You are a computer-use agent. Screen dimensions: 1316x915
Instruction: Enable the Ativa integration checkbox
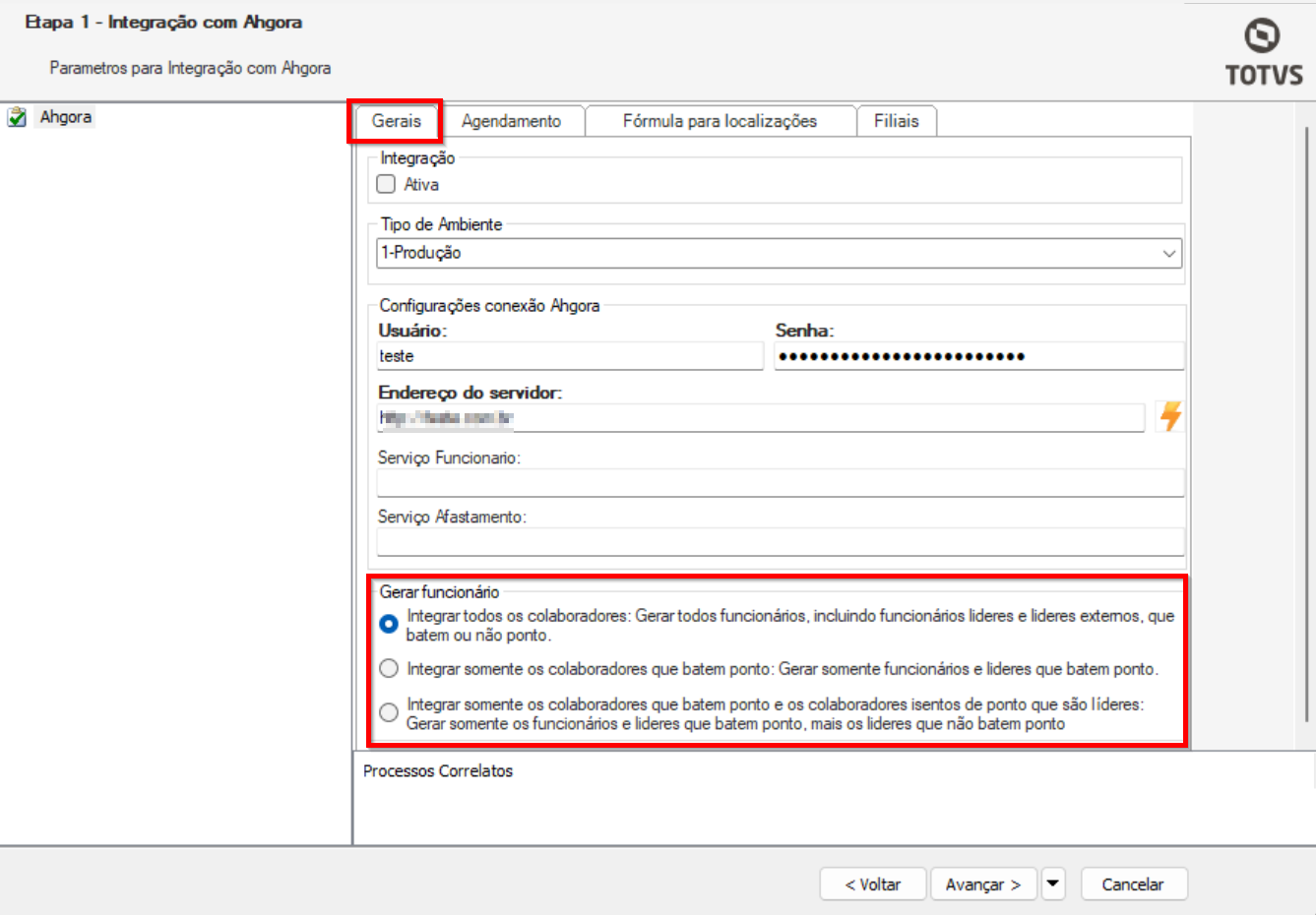coord(386,184)
